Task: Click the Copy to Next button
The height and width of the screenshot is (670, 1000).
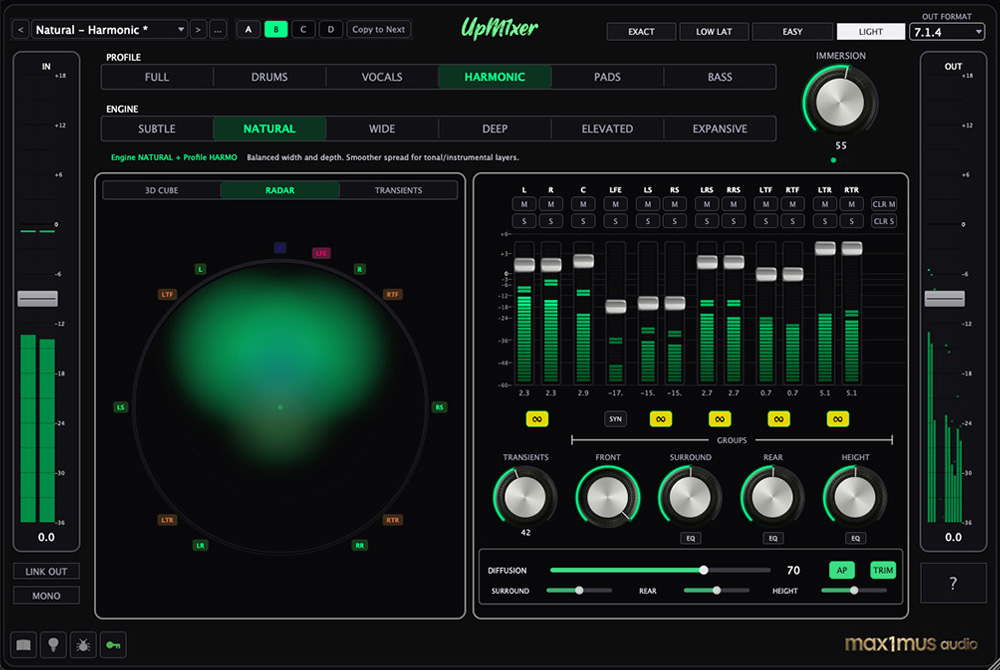Action: tap(379, 30)
